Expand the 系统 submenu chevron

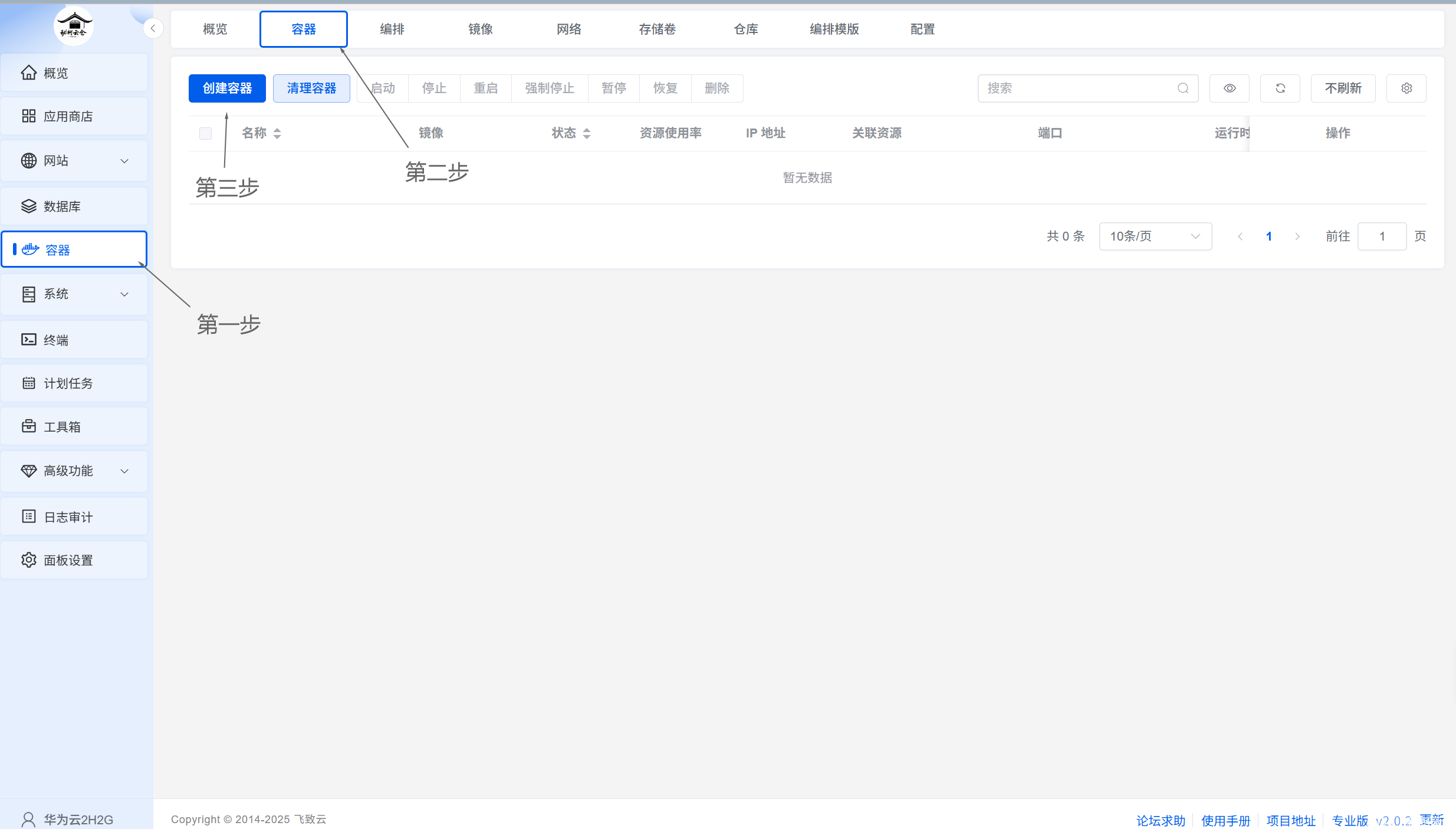click(x=124, y=294)
